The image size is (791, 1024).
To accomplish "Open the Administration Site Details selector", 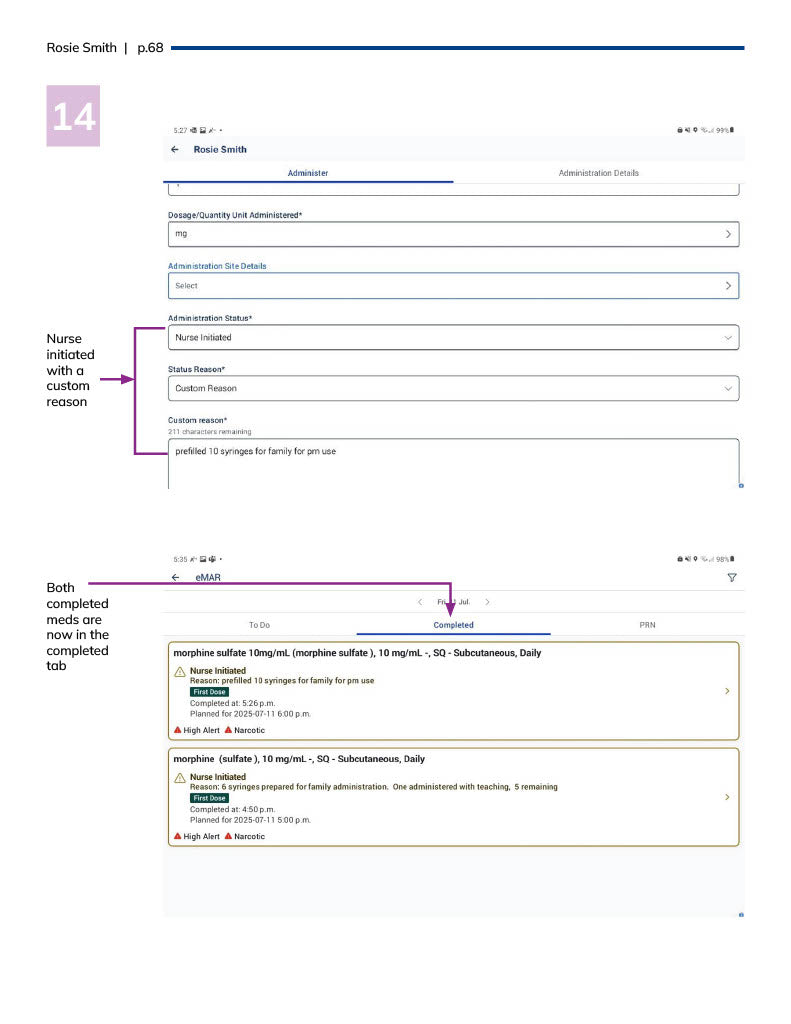I will tap(727, 286).
